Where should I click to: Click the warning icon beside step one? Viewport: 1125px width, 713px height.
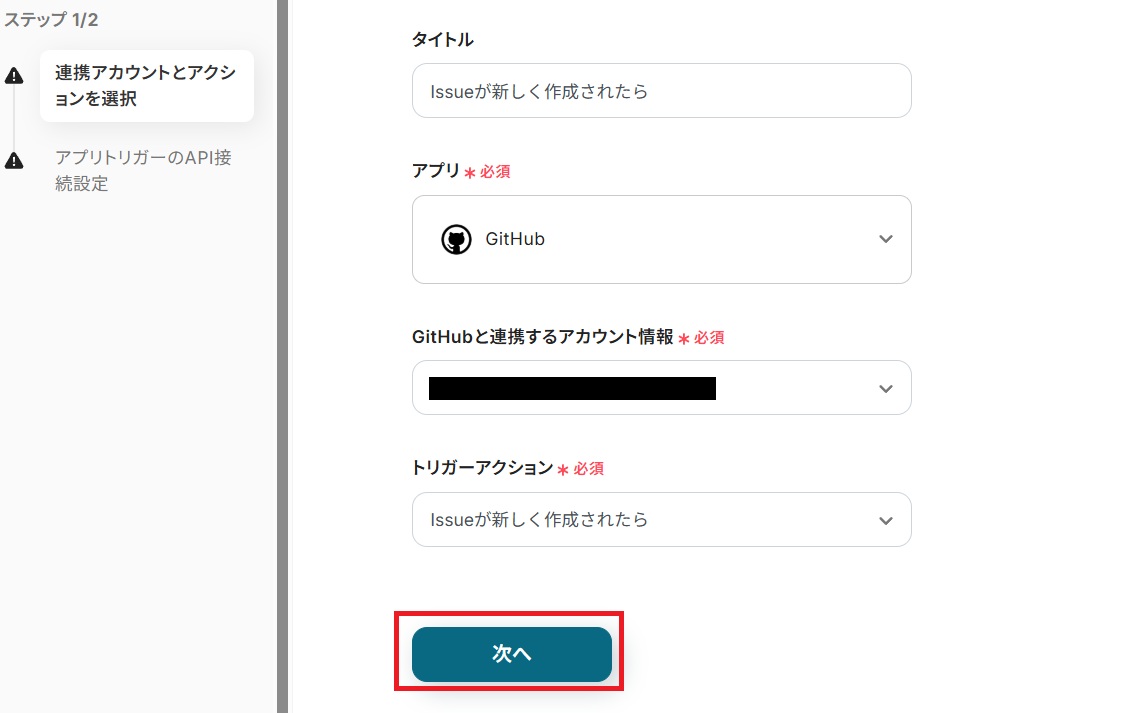click(14, 76)
